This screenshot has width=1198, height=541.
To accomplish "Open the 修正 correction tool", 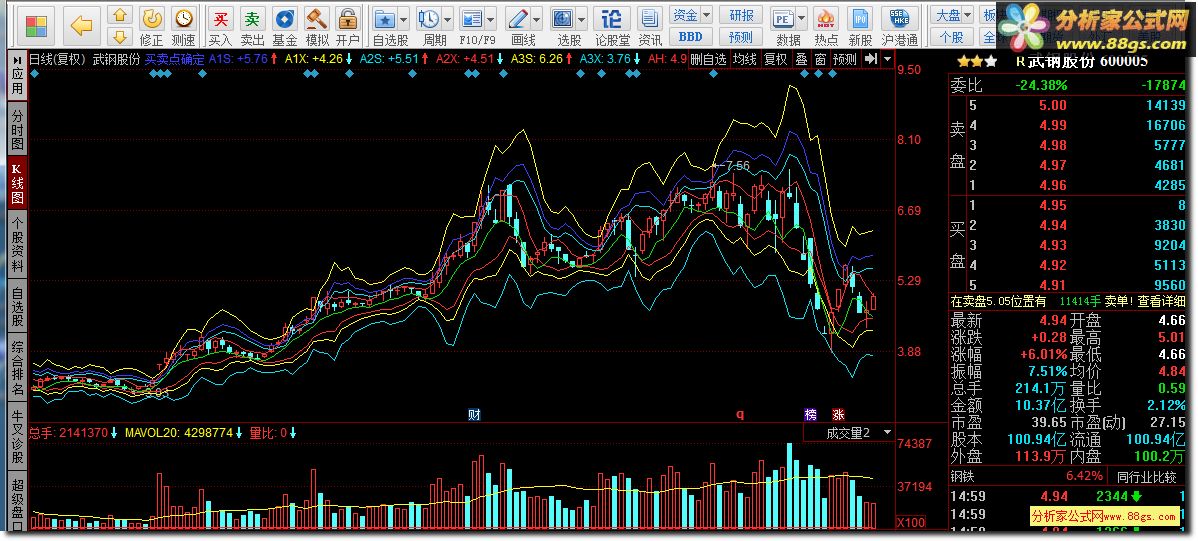I will tap(152, 27).
